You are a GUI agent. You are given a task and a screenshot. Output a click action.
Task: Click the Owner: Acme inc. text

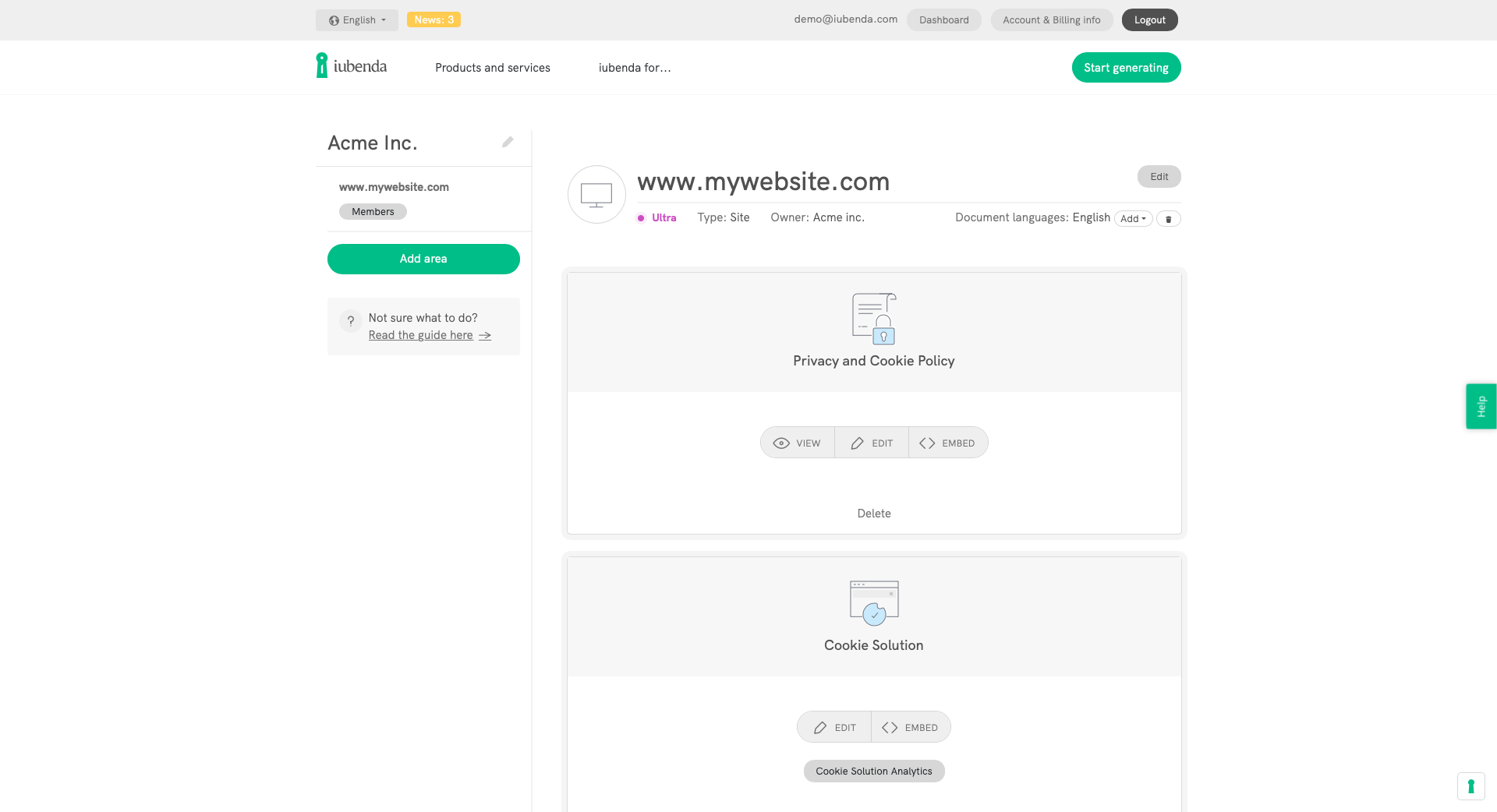point(817,218)
